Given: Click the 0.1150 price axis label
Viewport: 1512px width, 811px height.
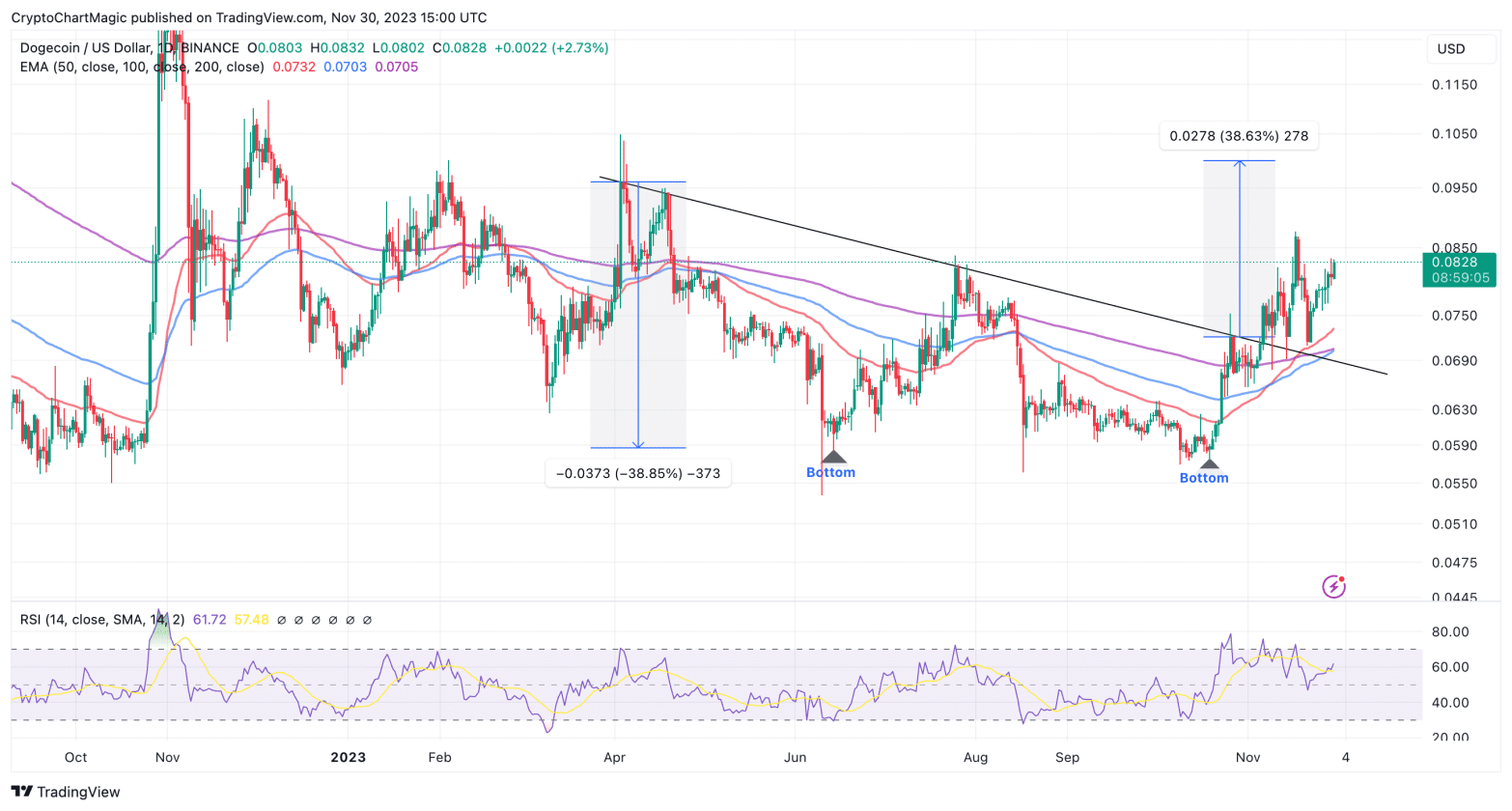Looking at the screenshot, I should (x=1454, y=85).
